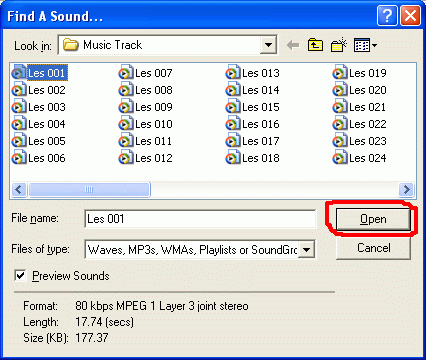Select the Les 005 file icon
Image resolution: width=426 pixels, height=360 pixels.
[x=19, y=141]
